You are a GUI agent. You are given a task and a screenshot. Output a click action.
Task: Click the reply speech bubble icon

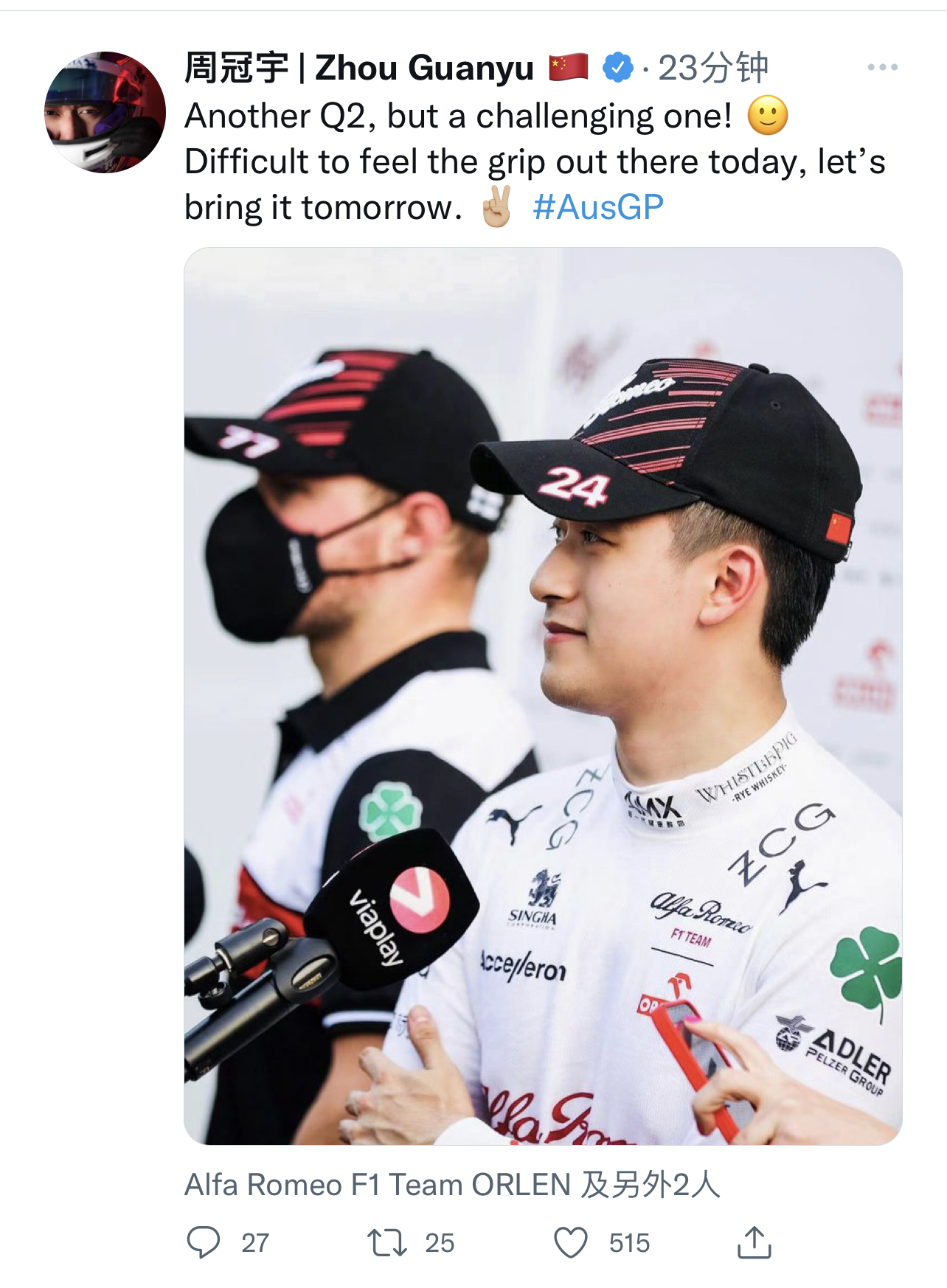click(x=203, y=1242)
